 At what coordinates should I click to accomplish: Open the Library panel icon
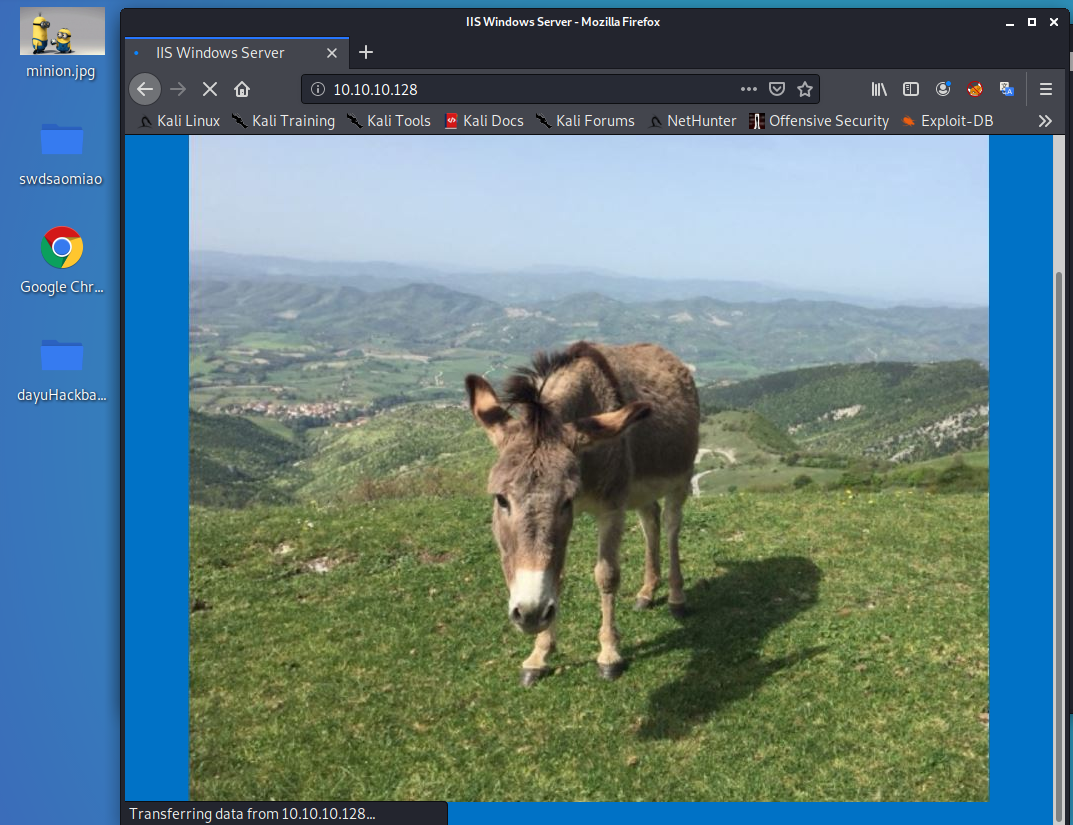[879, 89]
